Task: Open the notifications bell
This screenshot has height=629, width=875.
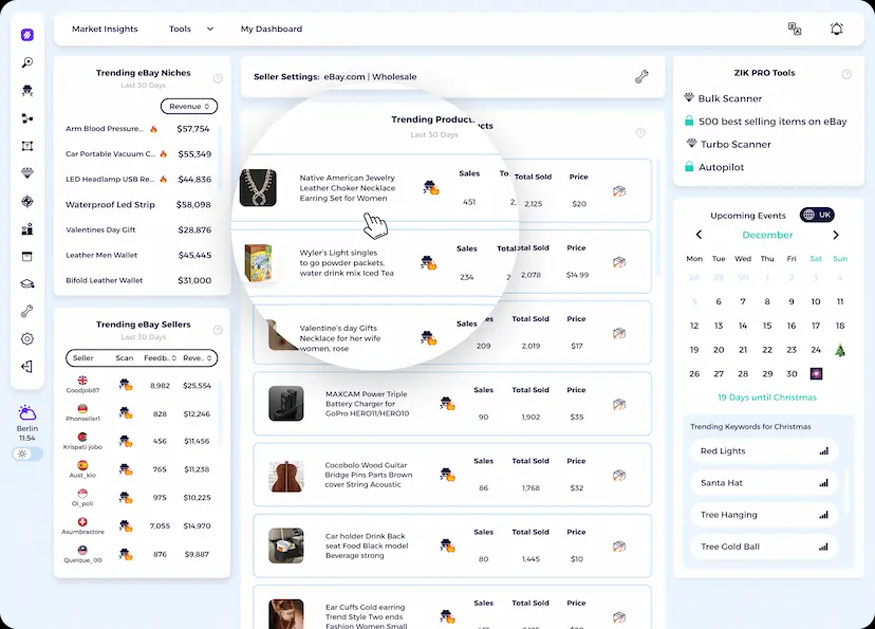Action: pyautogui.click(x=836, y=29)
